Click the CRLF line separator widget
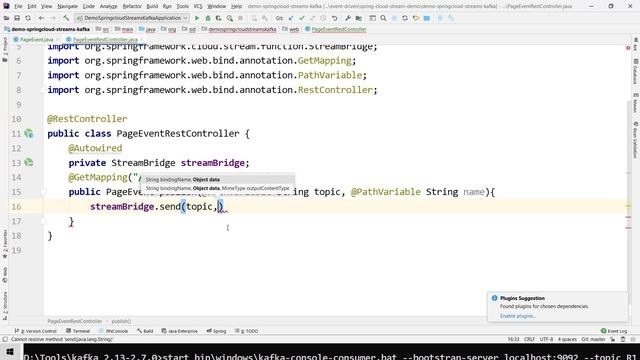This screenshot has width=640, height=360. pos(529,339)
